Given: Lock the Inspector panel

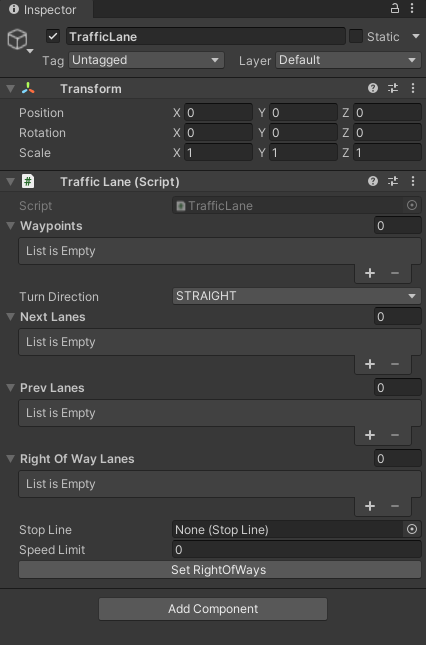Looking at the screenshot, I should pyautogui.click(x=395, y=8).
